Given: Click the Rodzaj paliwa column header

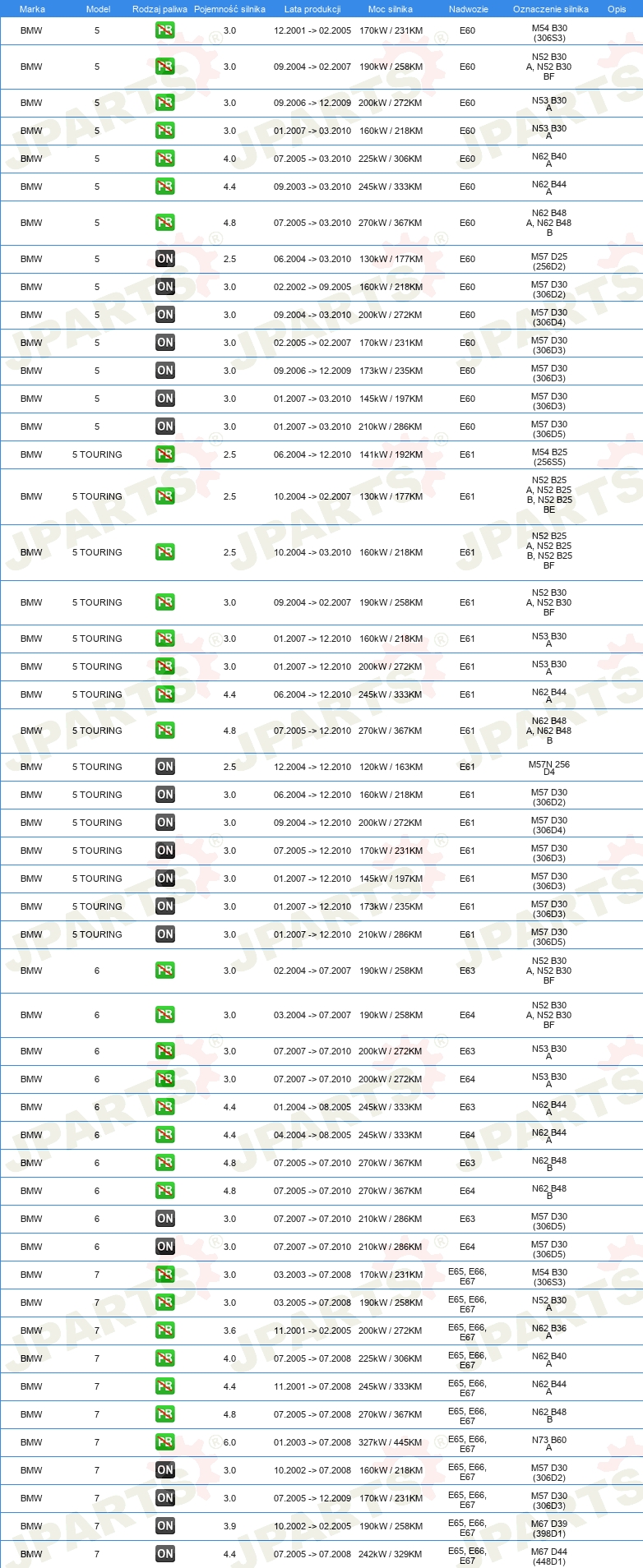Looking at the screenshot, I should tap(160, 9).
